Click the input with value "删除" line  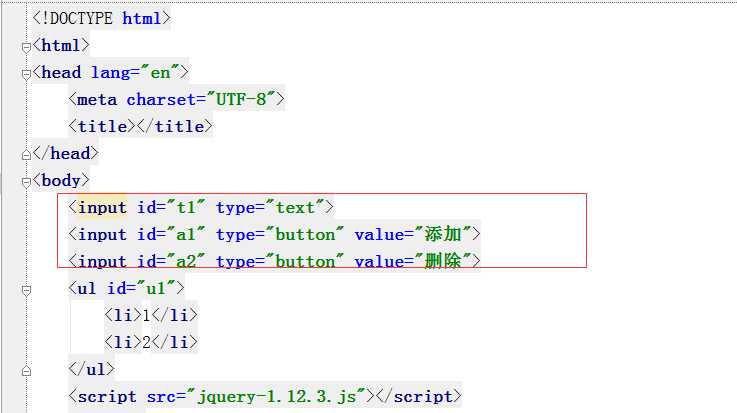(x=274, y=261)
